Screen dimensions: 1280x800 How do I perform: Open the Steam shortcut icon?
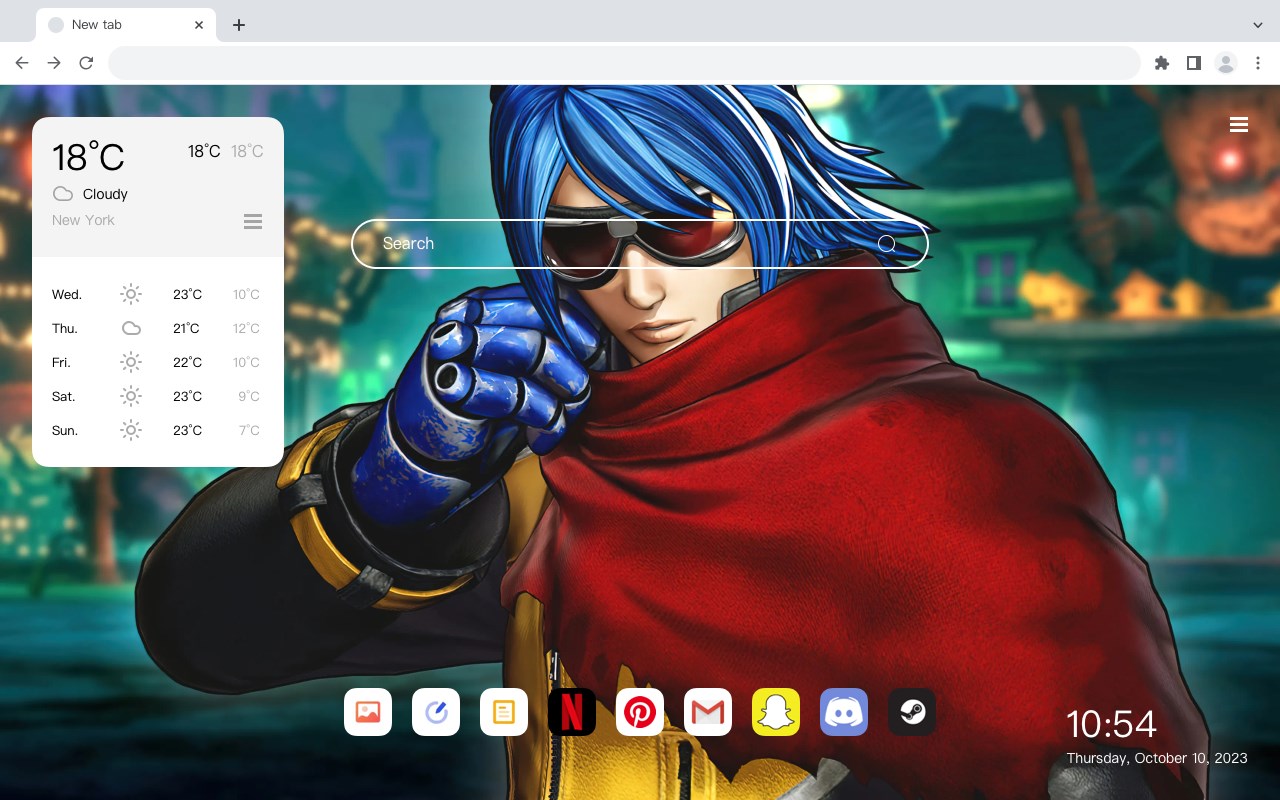[x=912, y=712]
